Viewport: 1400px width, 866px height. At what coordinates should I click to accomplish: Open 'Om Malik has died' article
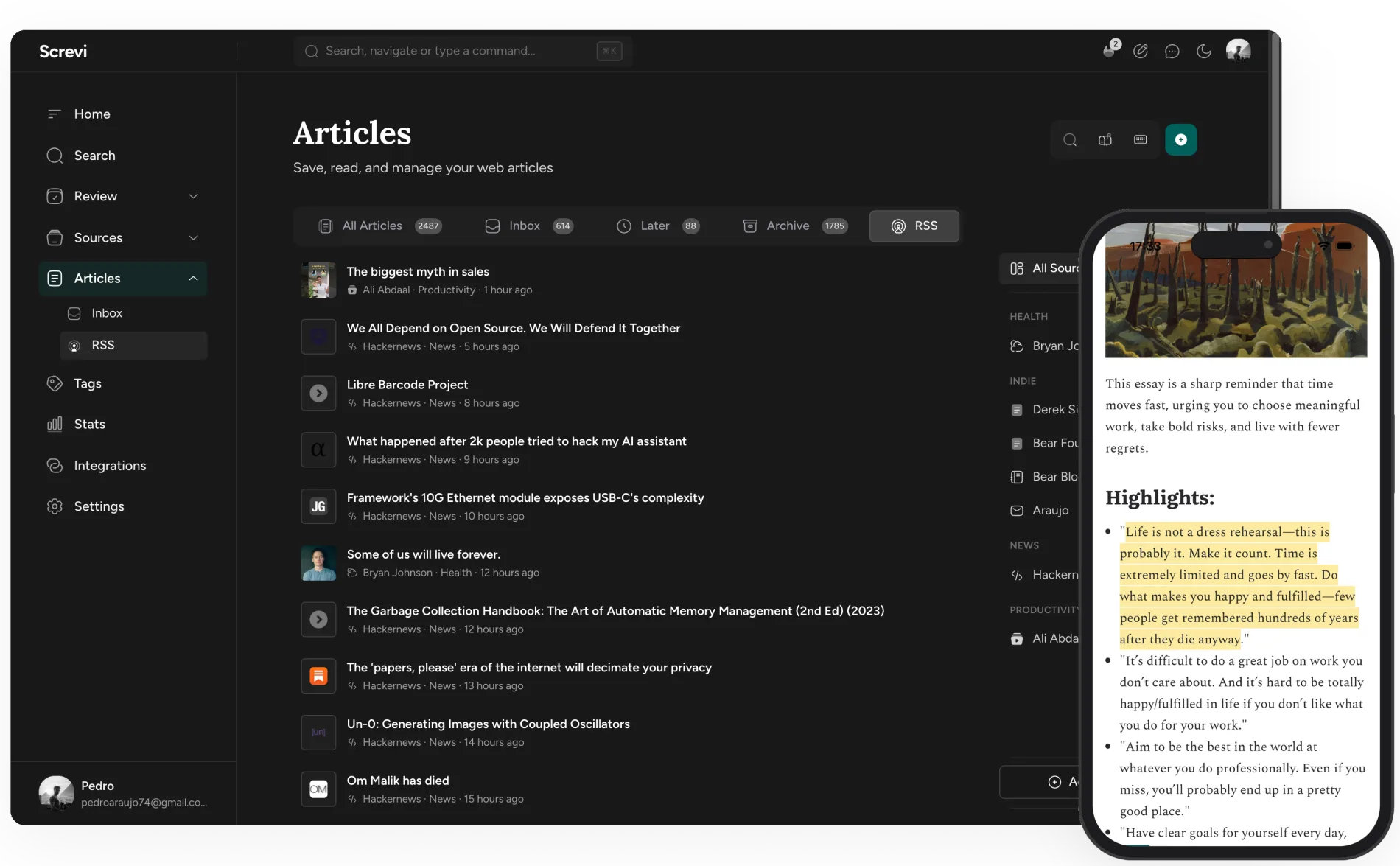(398, 781)
